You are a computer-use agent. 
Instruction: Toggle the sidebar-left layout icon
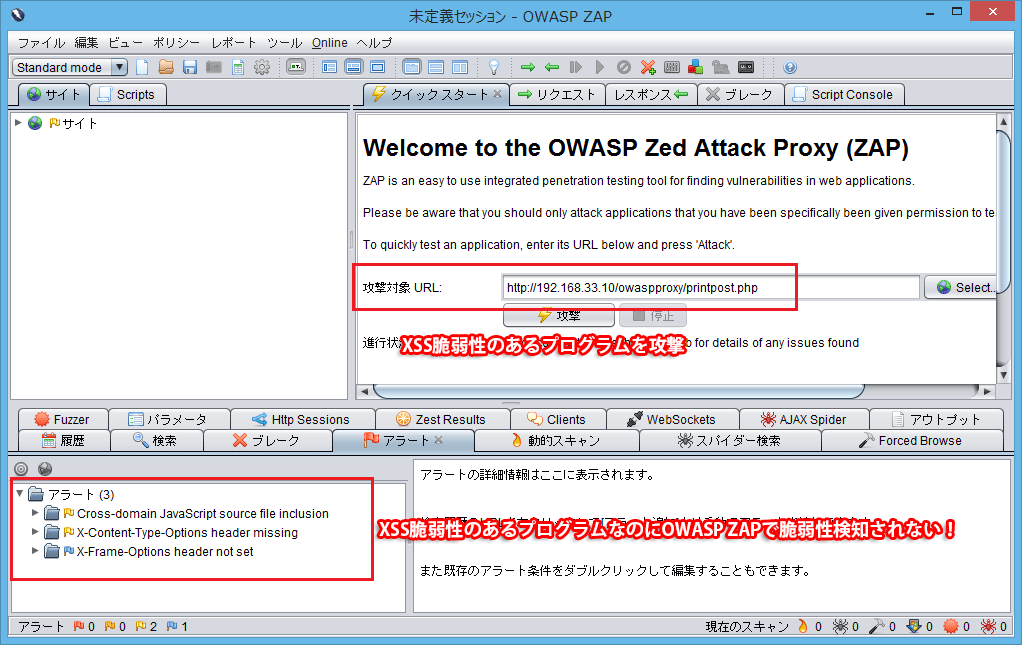329,67
